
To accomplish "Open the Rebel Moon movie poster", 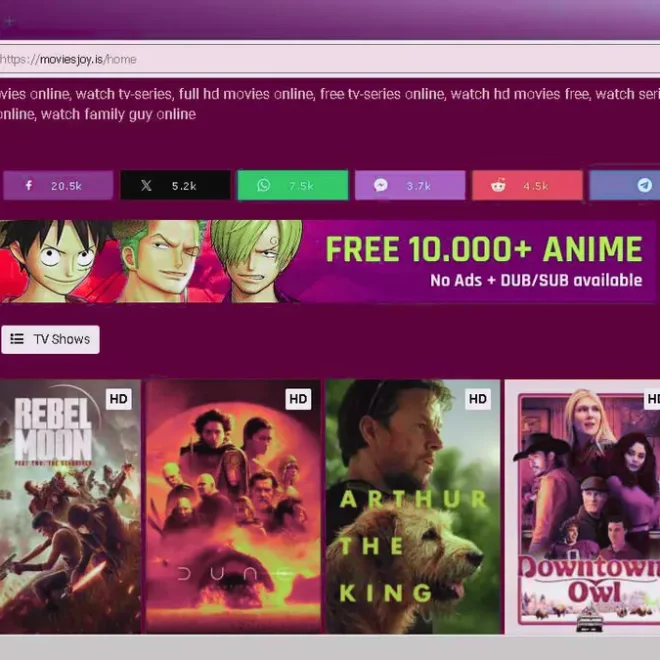I will pyautogui.click(x=70, y=506).
